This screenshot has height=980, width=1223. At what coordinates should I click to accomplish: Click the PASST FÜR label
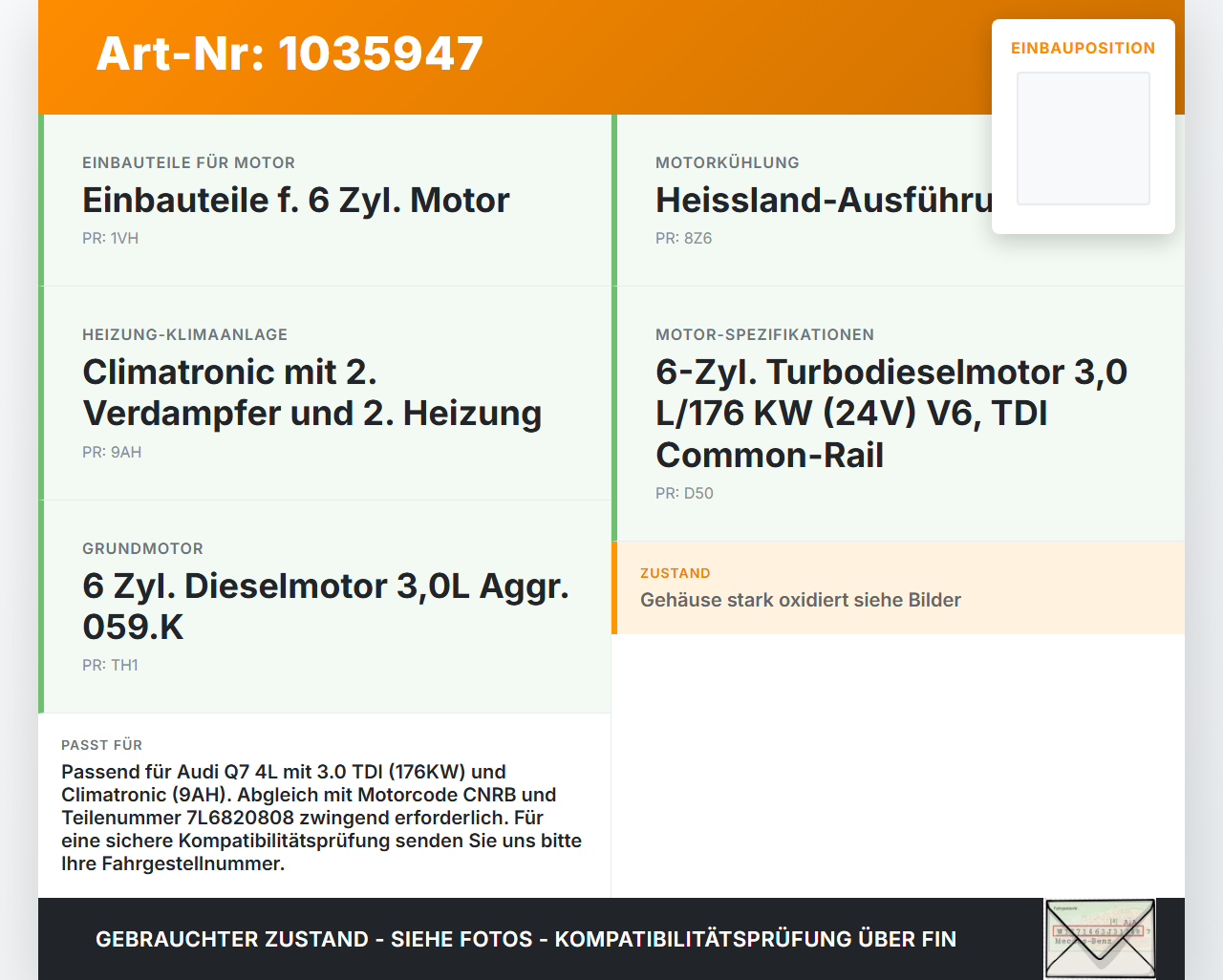tap(101, 745)
